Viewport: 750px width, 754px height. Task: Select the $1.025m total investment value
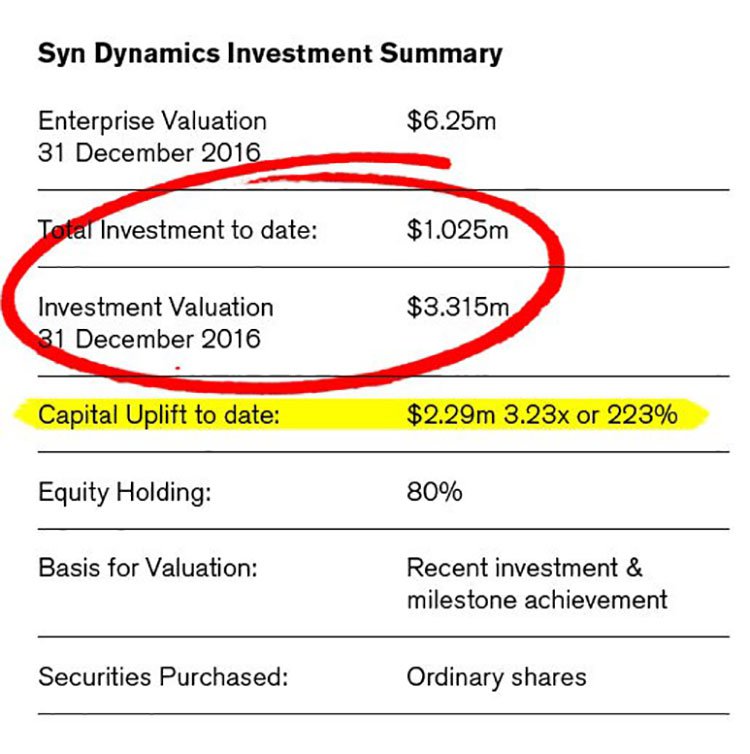click(457, 229)
